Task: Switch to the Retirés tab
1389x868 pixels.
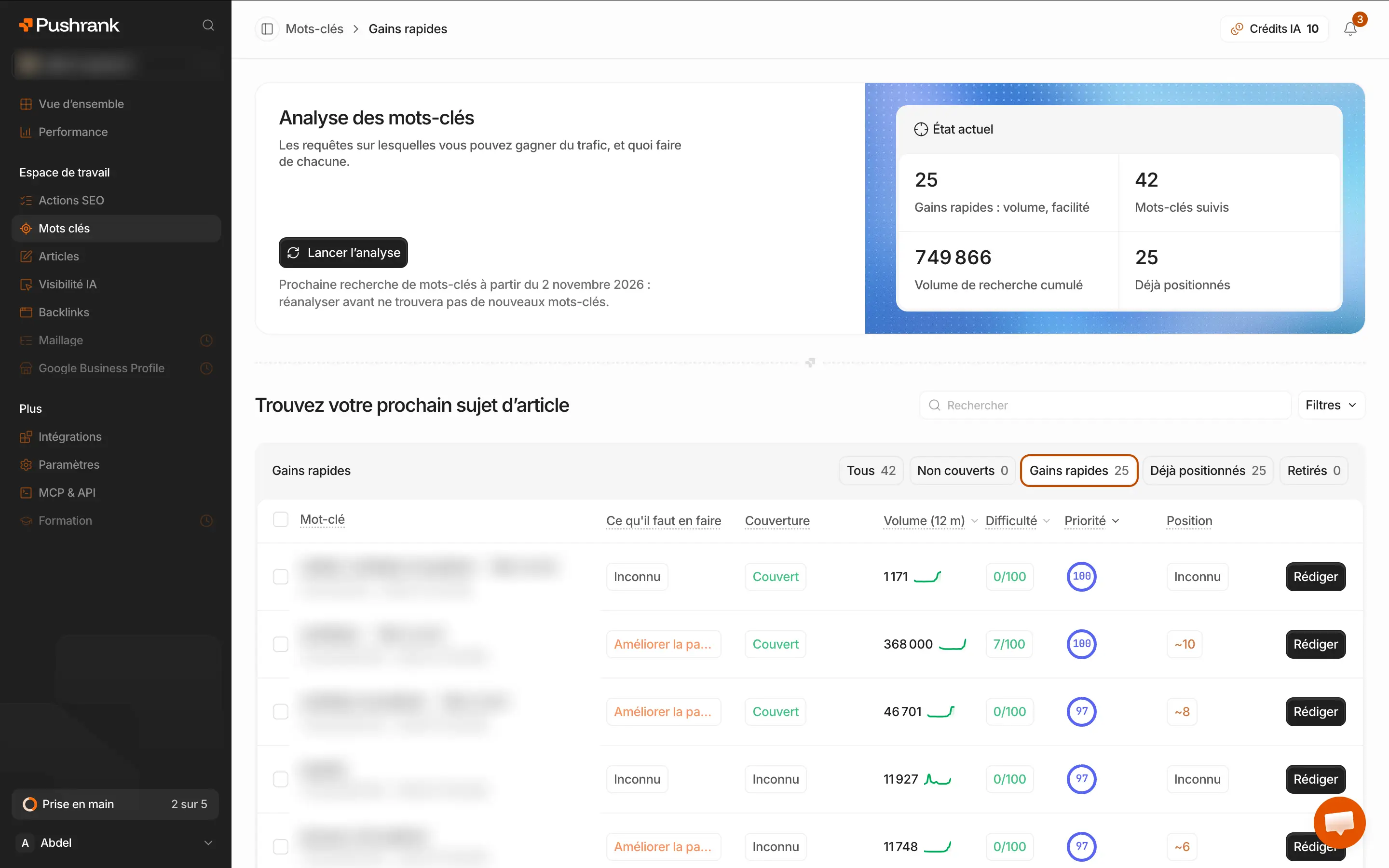Action: coord(1313,471)
